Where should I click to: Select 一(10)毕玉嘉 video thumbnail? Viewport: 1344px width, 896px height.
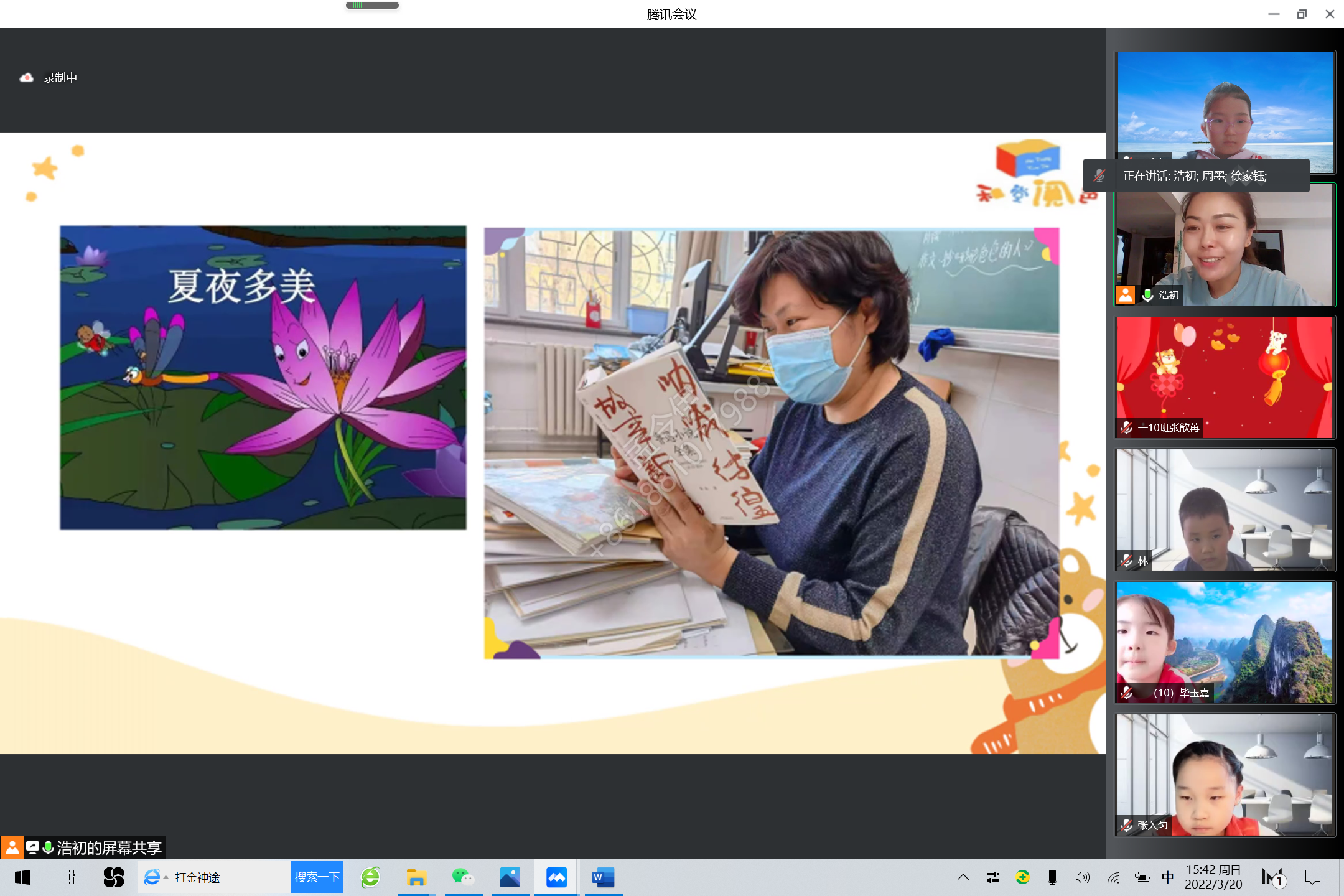[1225, 642]
